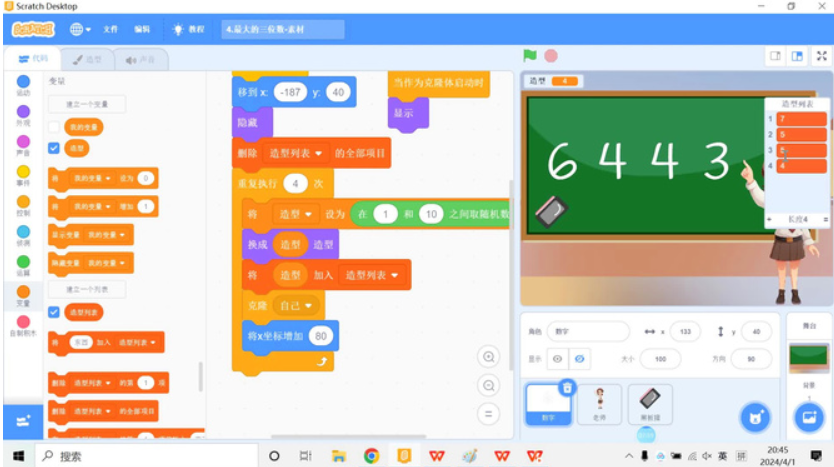Click the sprite x coordinate field
The image size is (834, 467).
tap(685, 331)
